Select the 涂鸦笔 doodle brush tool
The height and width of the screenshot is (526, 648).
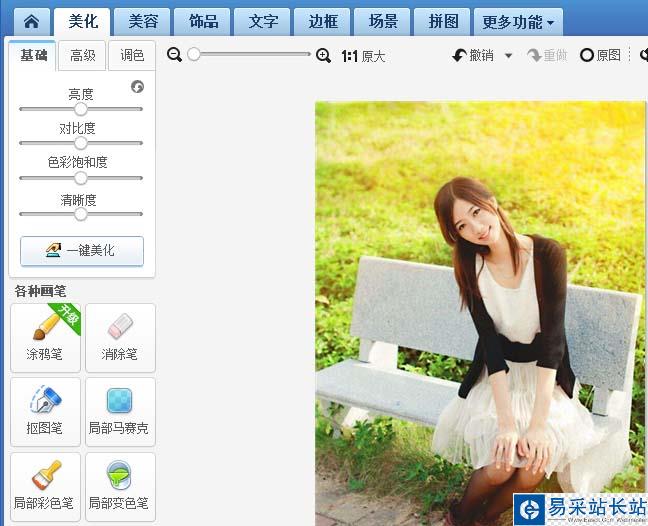point(45,338)
